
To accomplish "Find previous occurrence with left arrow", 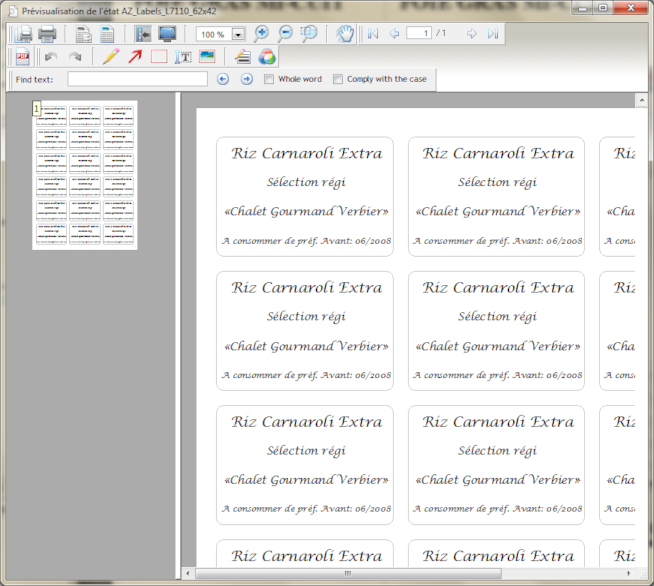I will click(x=223, y=79).
